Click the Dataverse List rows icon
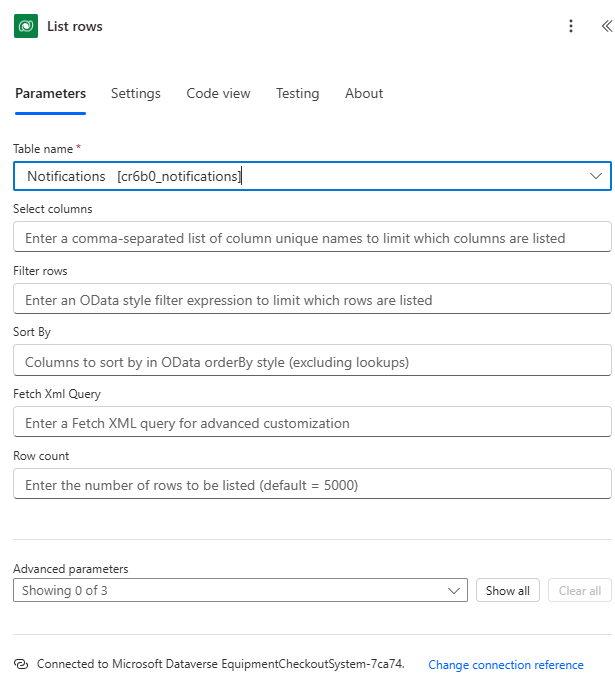 pos(26,26)
